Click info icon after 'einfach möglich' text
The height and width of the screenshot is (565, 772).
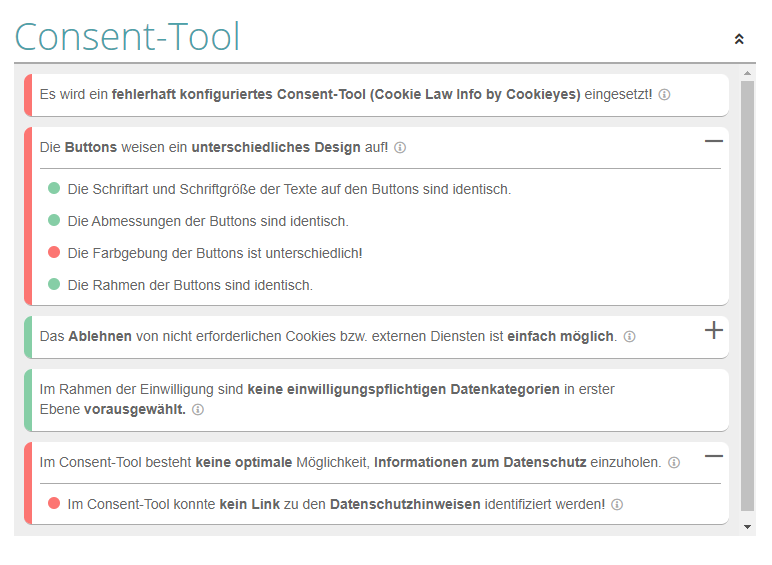(x=629, y=337)
